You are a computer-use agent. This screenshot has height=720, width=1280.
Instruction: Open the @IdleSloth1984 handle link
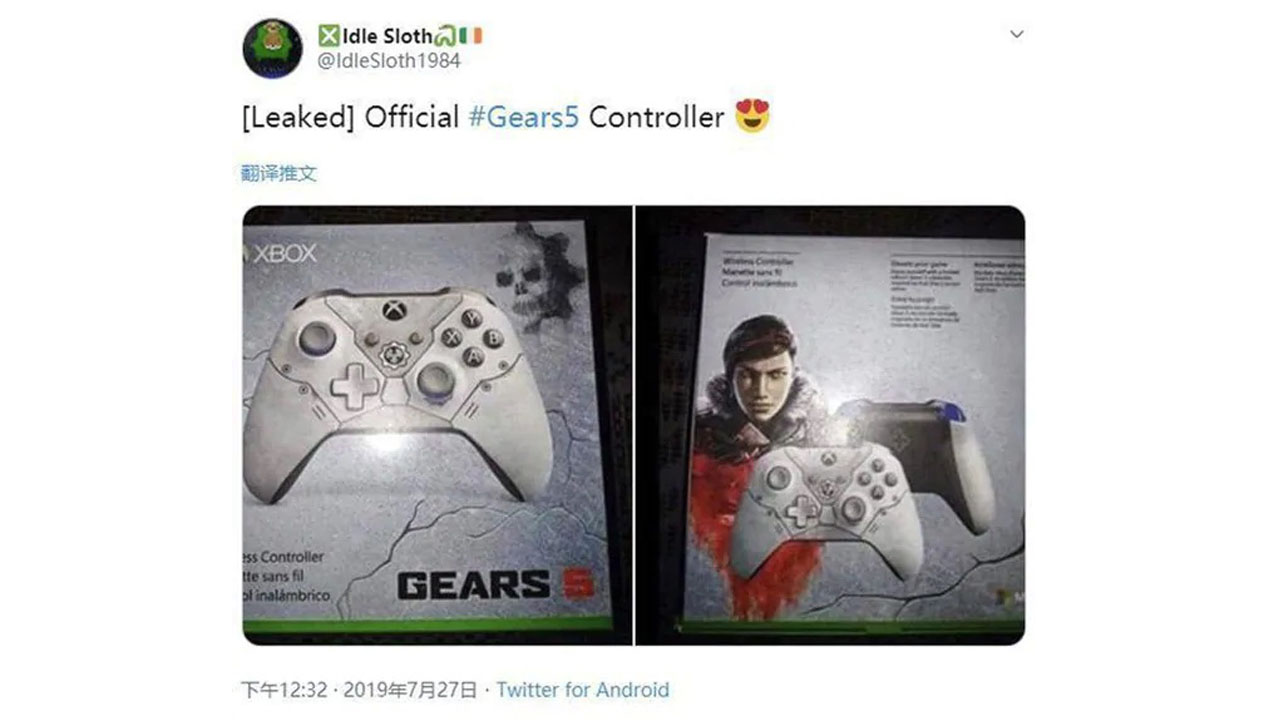(389, 61)
